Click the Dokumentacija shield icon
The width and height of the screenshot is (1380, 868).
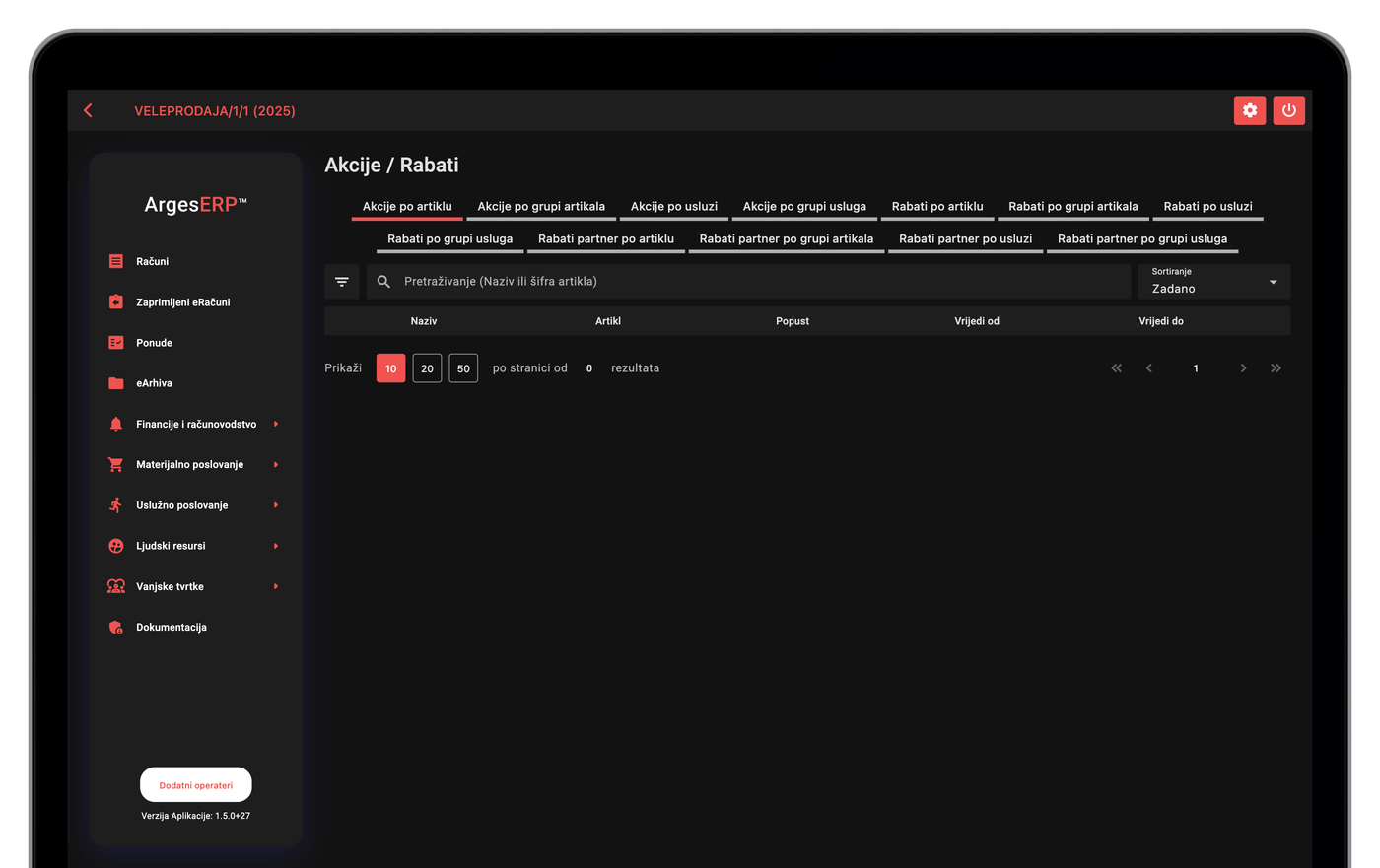click(116, 627)
